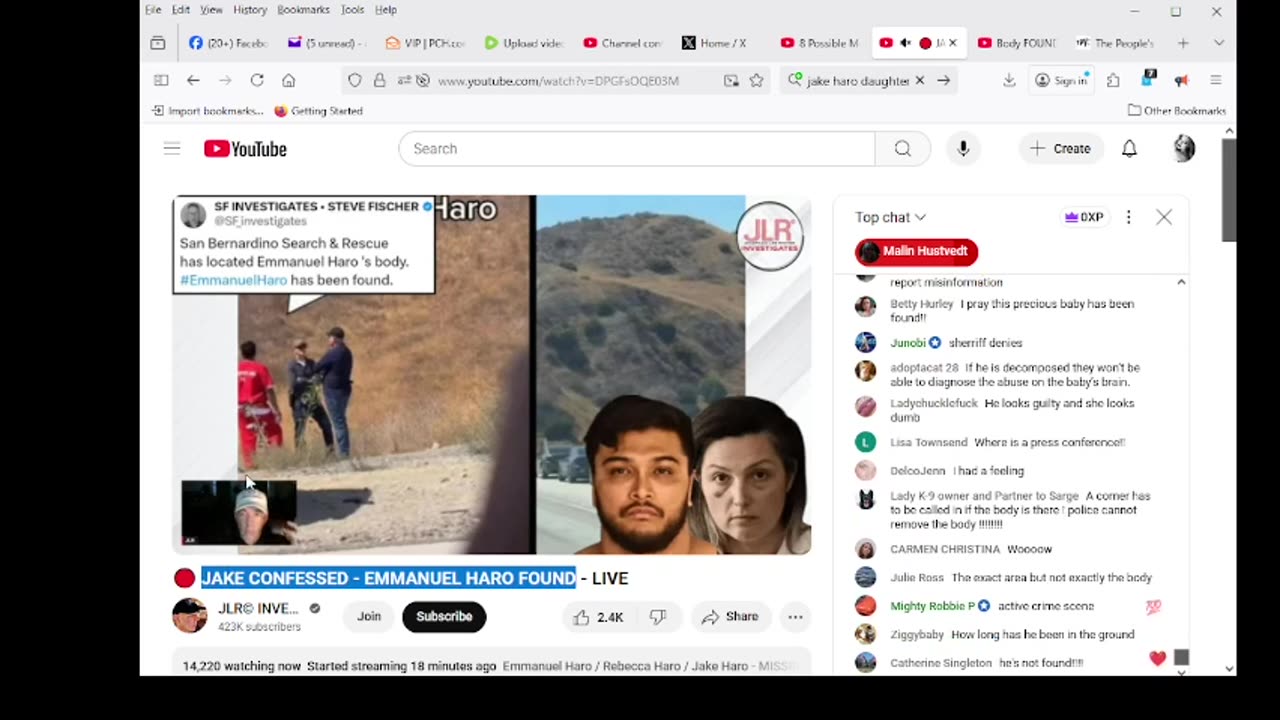Open the History menu

click(250, 10)
